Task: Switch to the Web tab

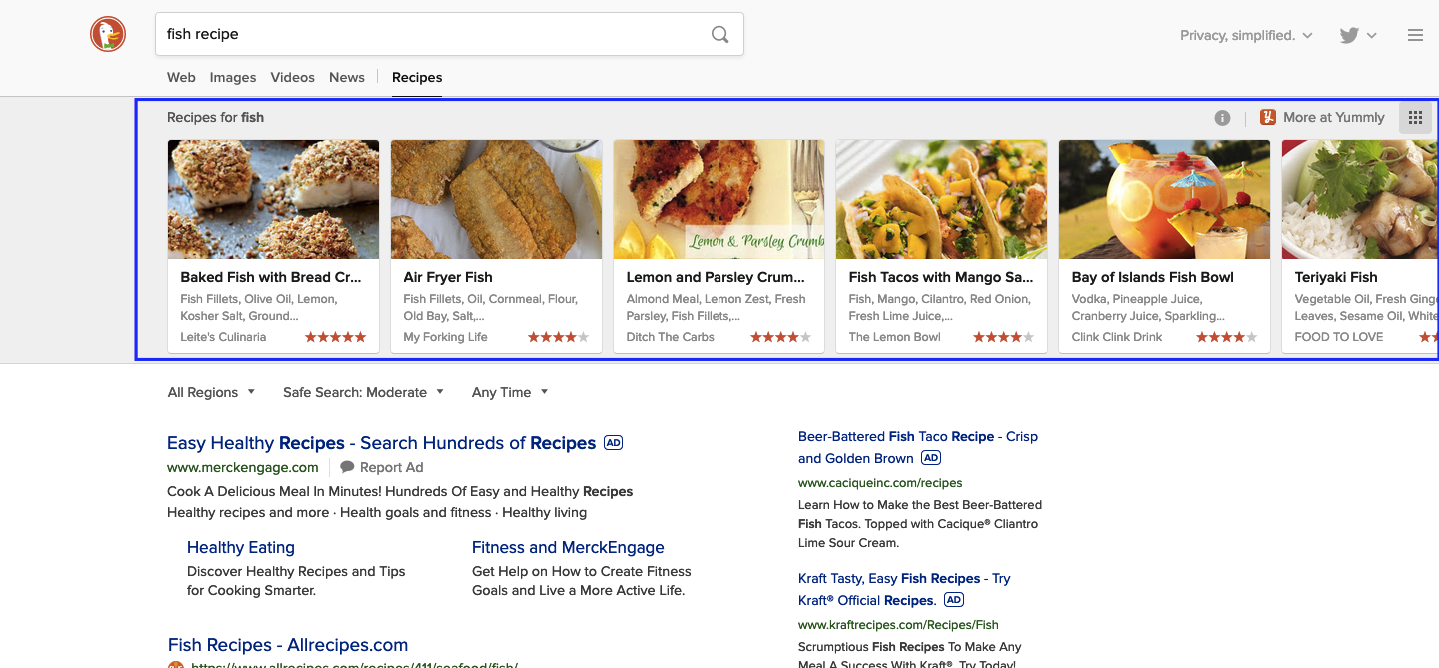Action: point(181,77)
